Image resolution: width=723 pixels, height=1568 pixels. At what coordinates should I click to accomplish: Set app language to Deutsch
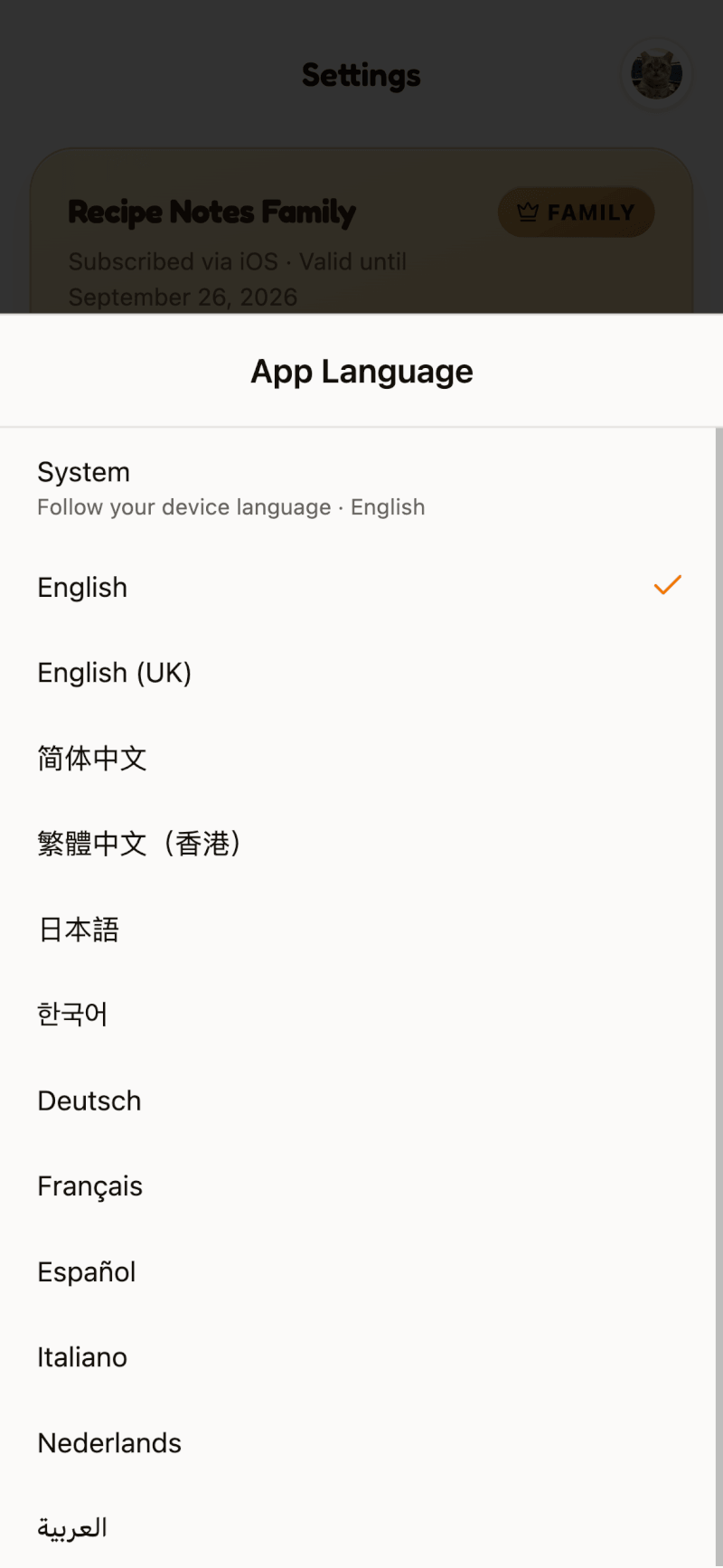(x=358, y=1100)
